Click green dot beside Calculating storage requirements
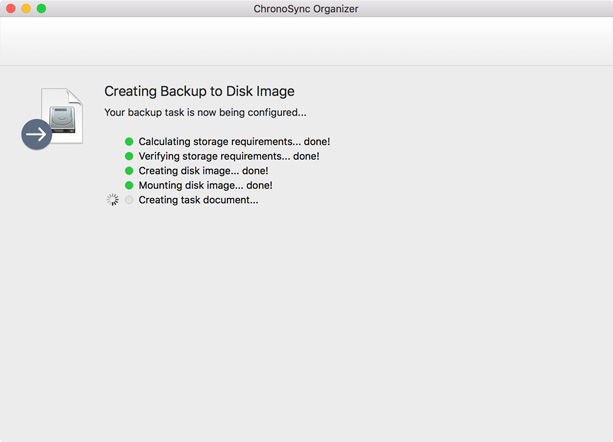Viewport: 613px width, 442px height. coord(129,141)
